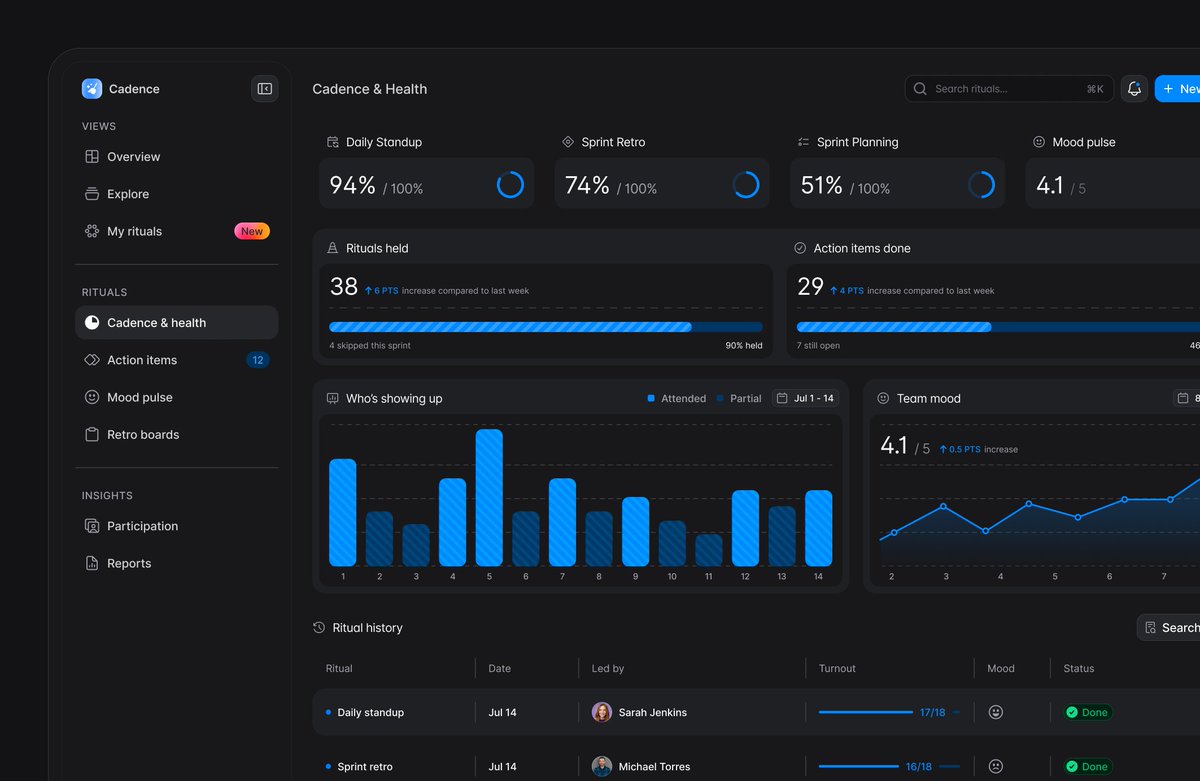This screenshot has width=1200, height=781.
Task: Toggle Attended legend series
Action: point(677,398)
